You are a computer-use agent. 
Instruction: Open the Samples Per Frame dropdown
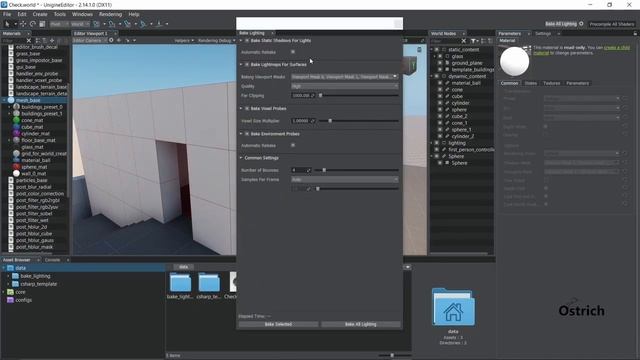click(x=344, y=180)
